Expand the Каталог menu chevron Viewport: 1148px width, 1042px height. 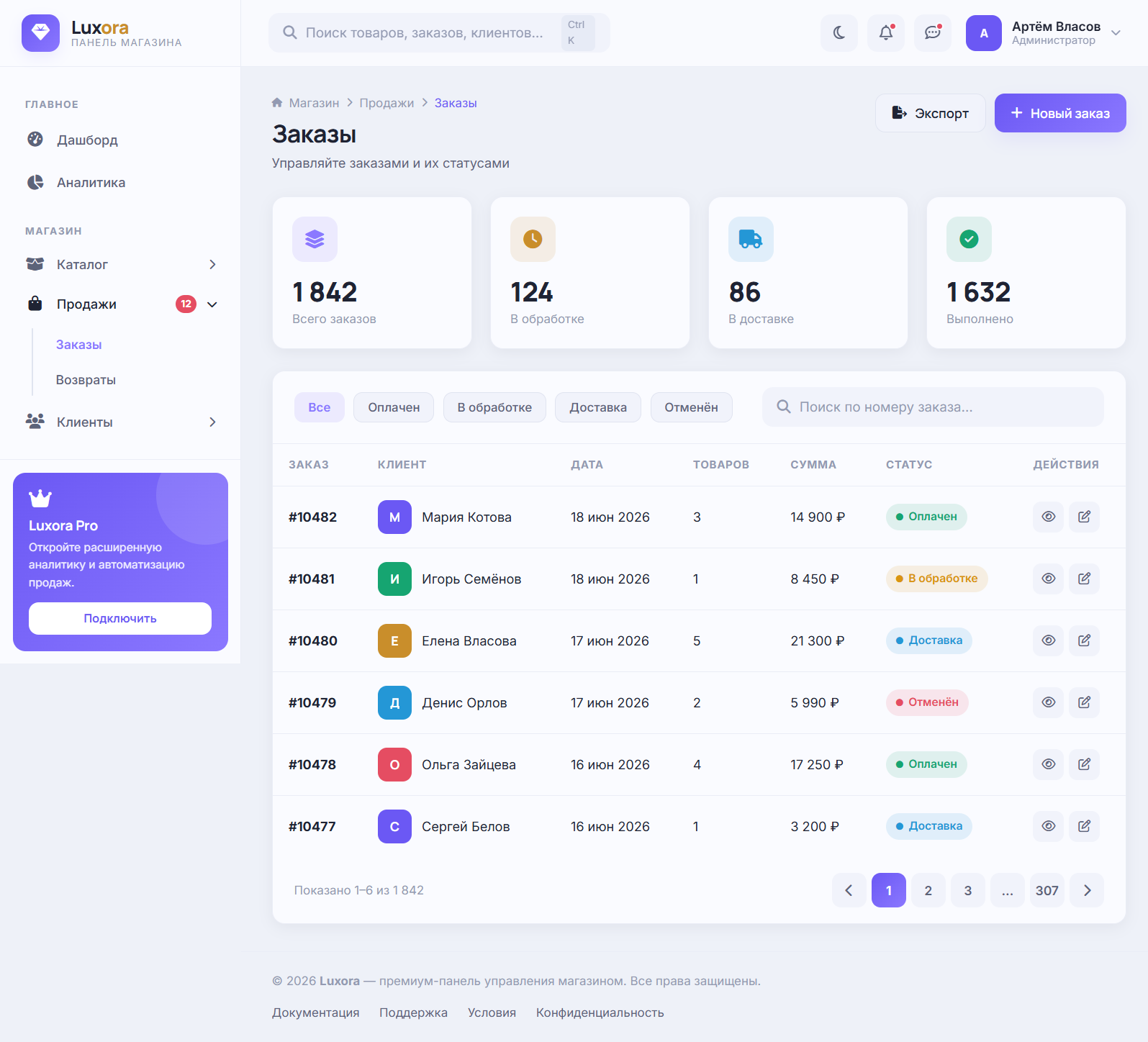[212, 265]
